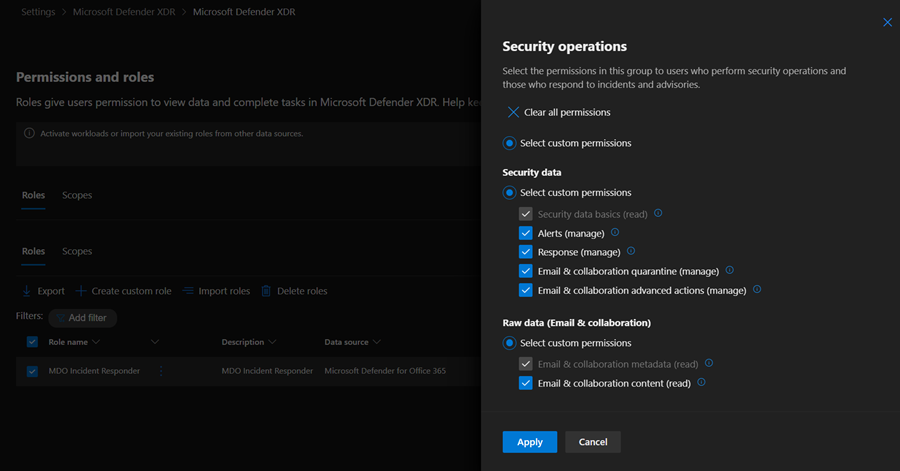The image size is (900, 471).
Task: Click info icon for Email & collaboration metadata
Action: coord(709,364)
